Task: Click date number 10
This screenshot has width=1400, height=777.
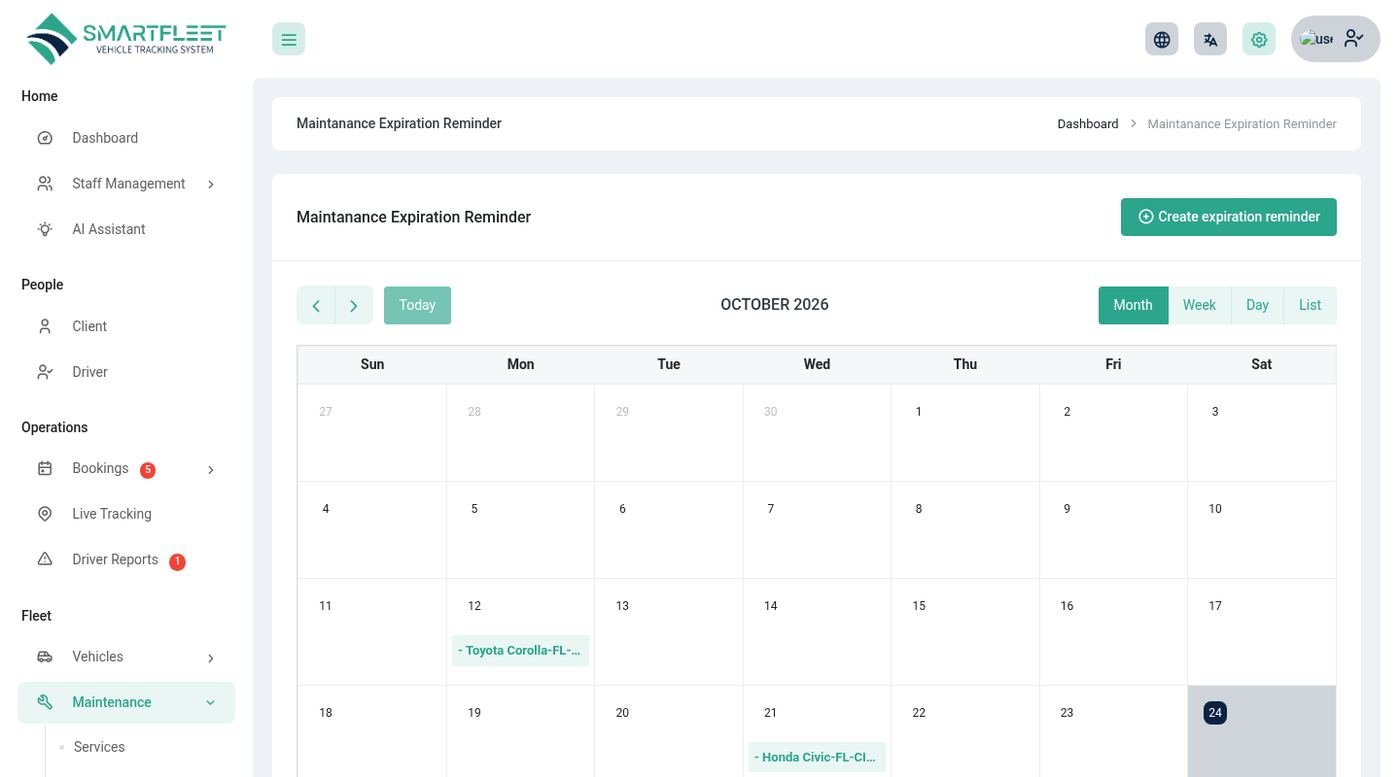Action: [x=1215, y=509]
